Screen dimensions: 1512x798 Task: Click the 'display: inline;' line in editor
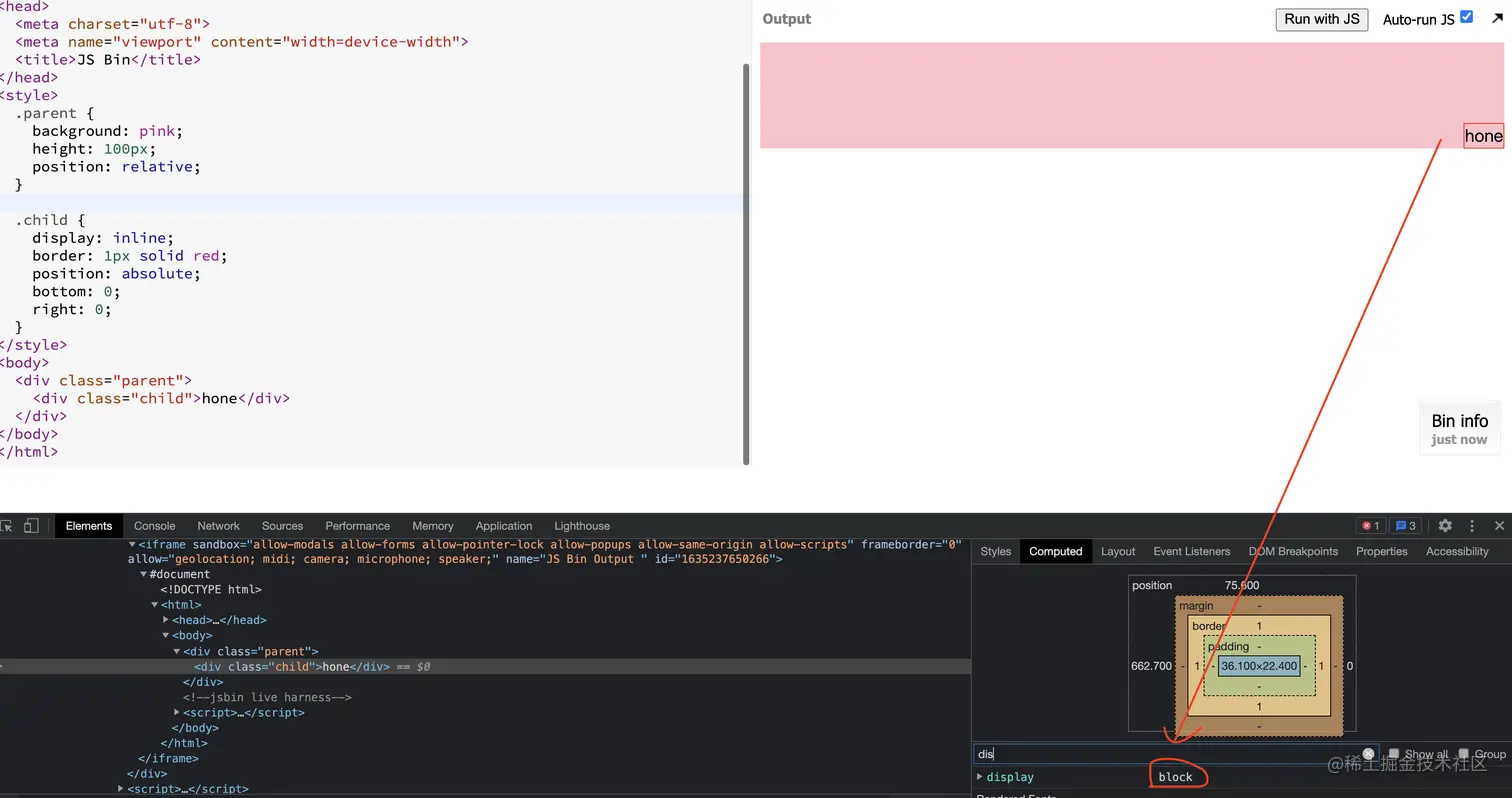coord(103,238)
